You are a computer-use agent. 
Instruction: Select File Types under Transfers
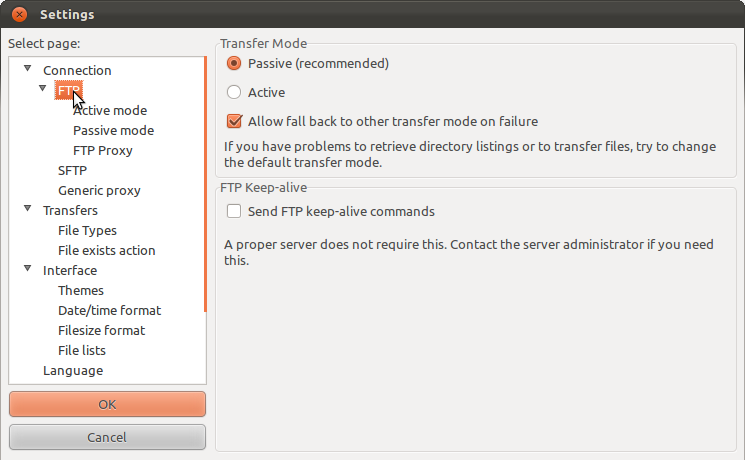(87, 230)
